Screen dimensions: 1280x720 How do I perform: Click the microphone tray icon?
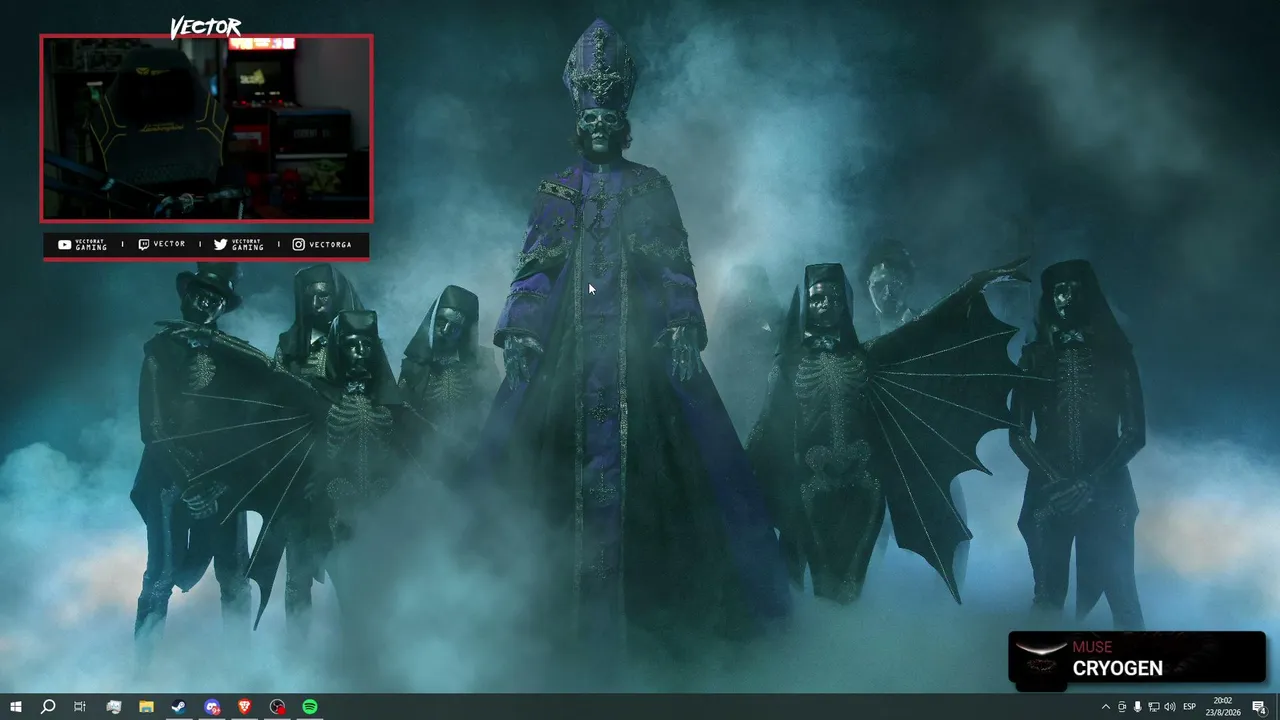coord(1137,707)
